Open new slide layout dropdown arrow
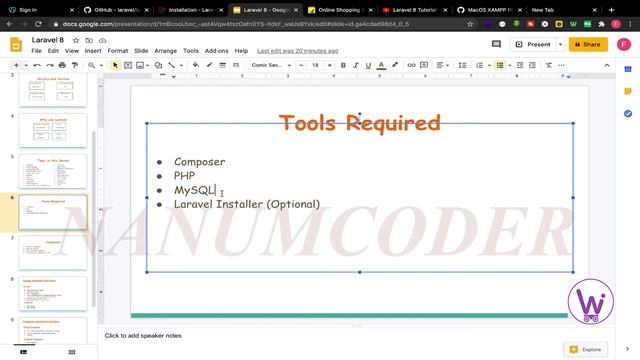 pos(26,65)
